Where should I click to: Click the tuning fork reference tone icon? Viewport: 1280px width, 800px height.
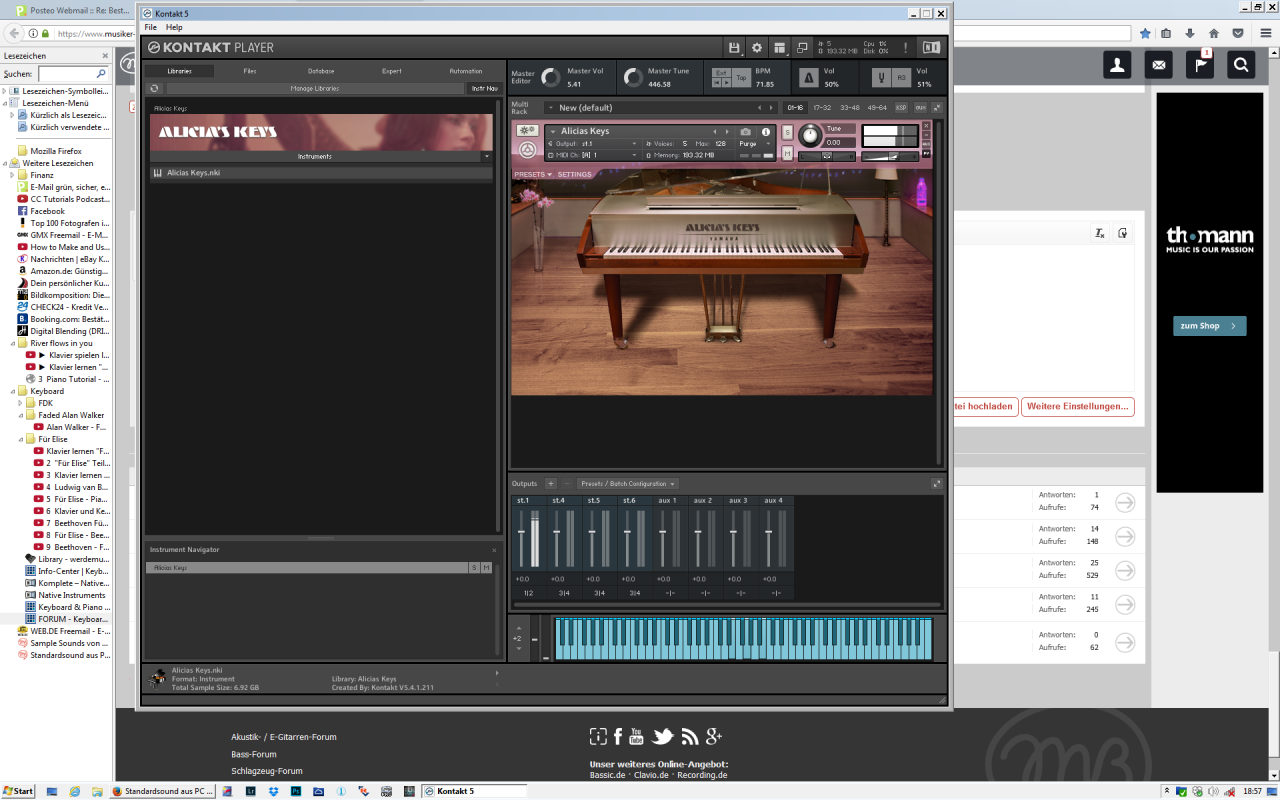(880, 77)
